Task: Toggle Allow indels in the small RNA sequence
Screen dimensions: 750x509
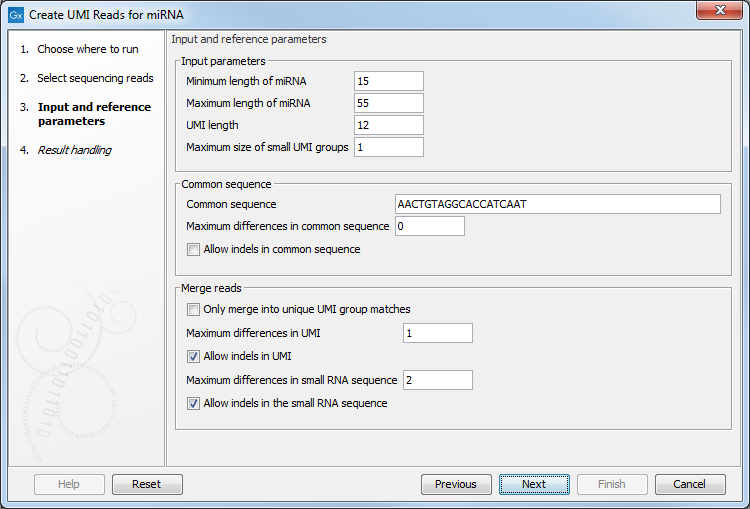Action: click(194, 403)
